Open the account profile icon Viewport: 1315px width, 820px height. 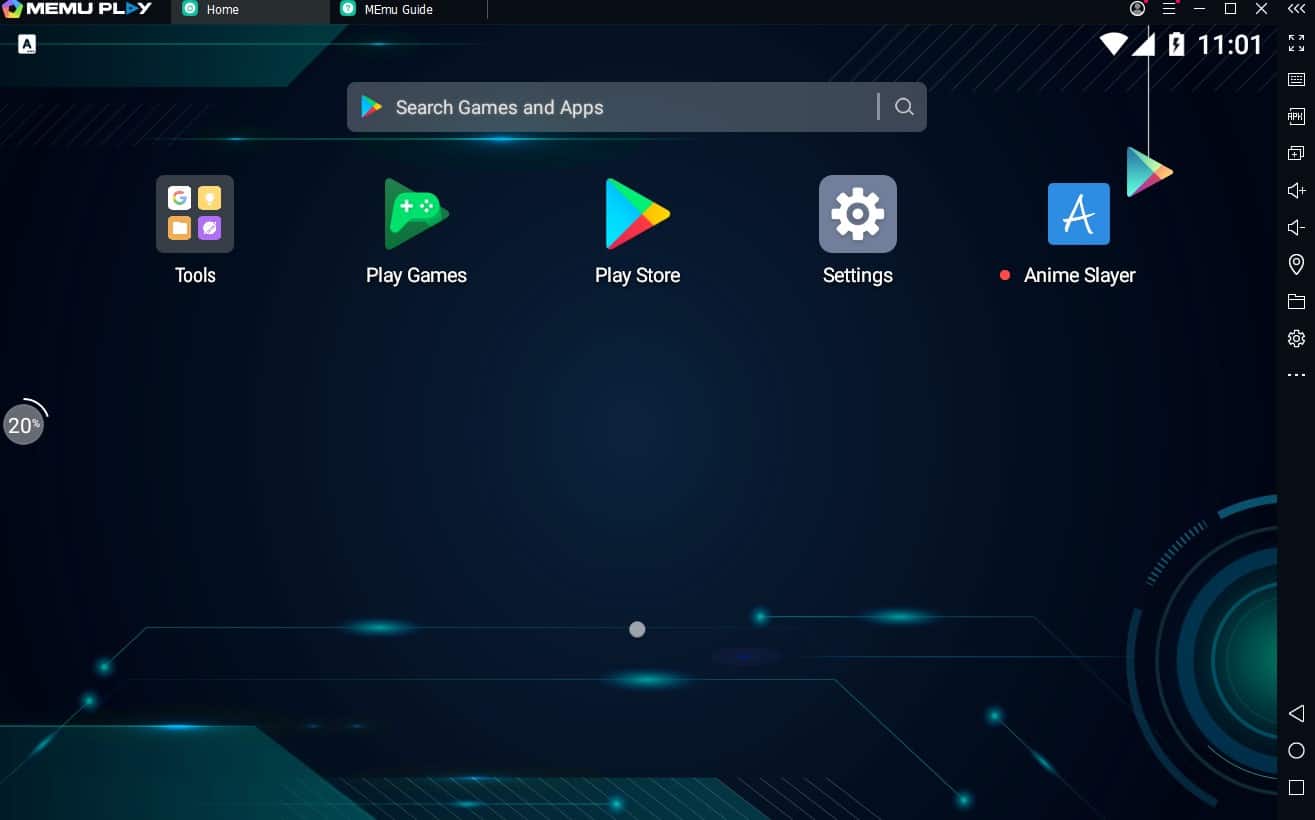tap(1137, 9)
